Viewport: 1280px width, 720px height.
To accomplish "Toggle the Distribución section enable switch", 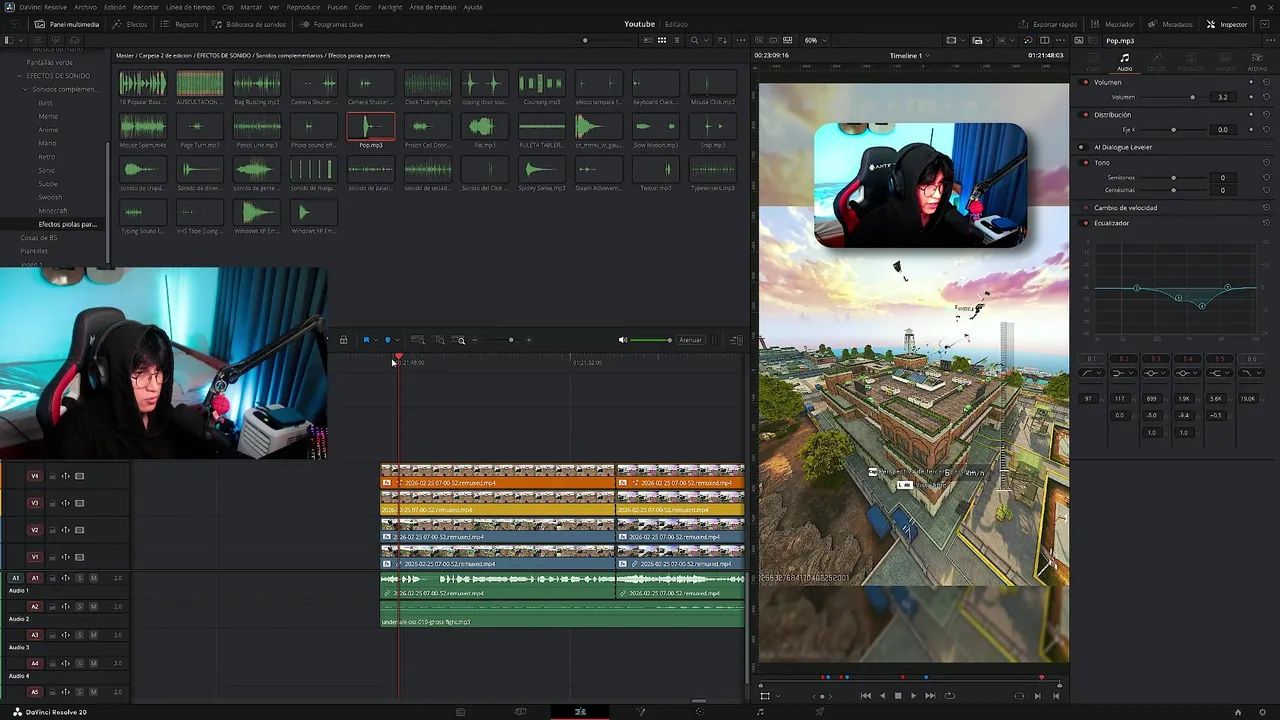I will [1086, 115].
